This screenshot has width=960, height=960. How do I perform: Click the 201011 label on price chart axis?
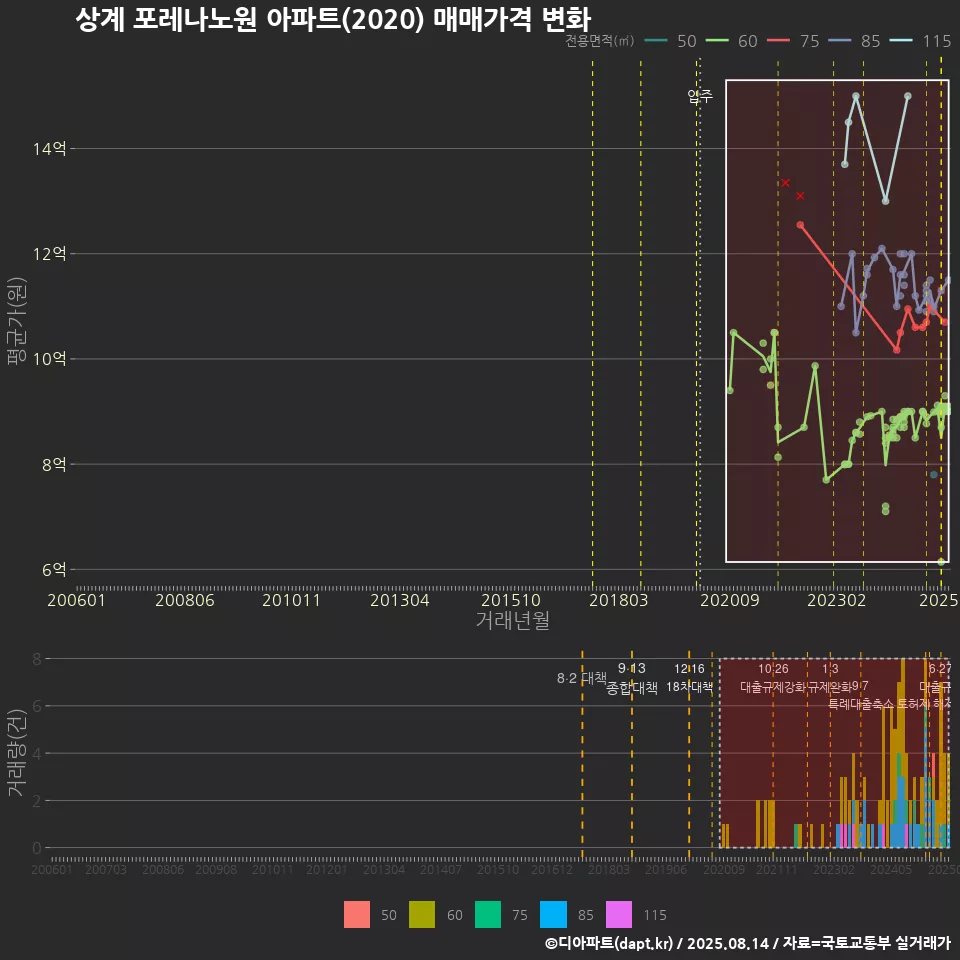tap(291, 600)
